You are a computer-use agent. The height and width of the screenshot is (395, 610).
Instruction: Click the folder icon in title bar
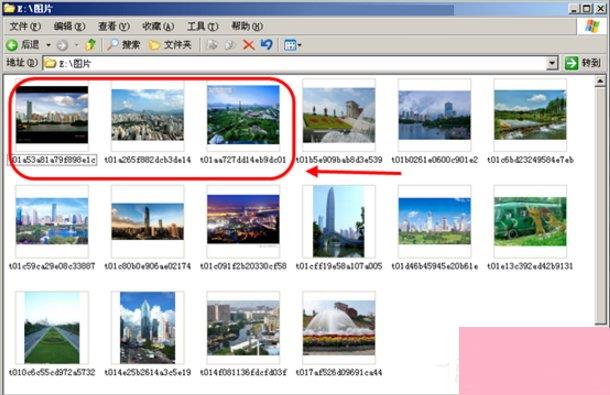pyautogui.click(x=9, y=8)
